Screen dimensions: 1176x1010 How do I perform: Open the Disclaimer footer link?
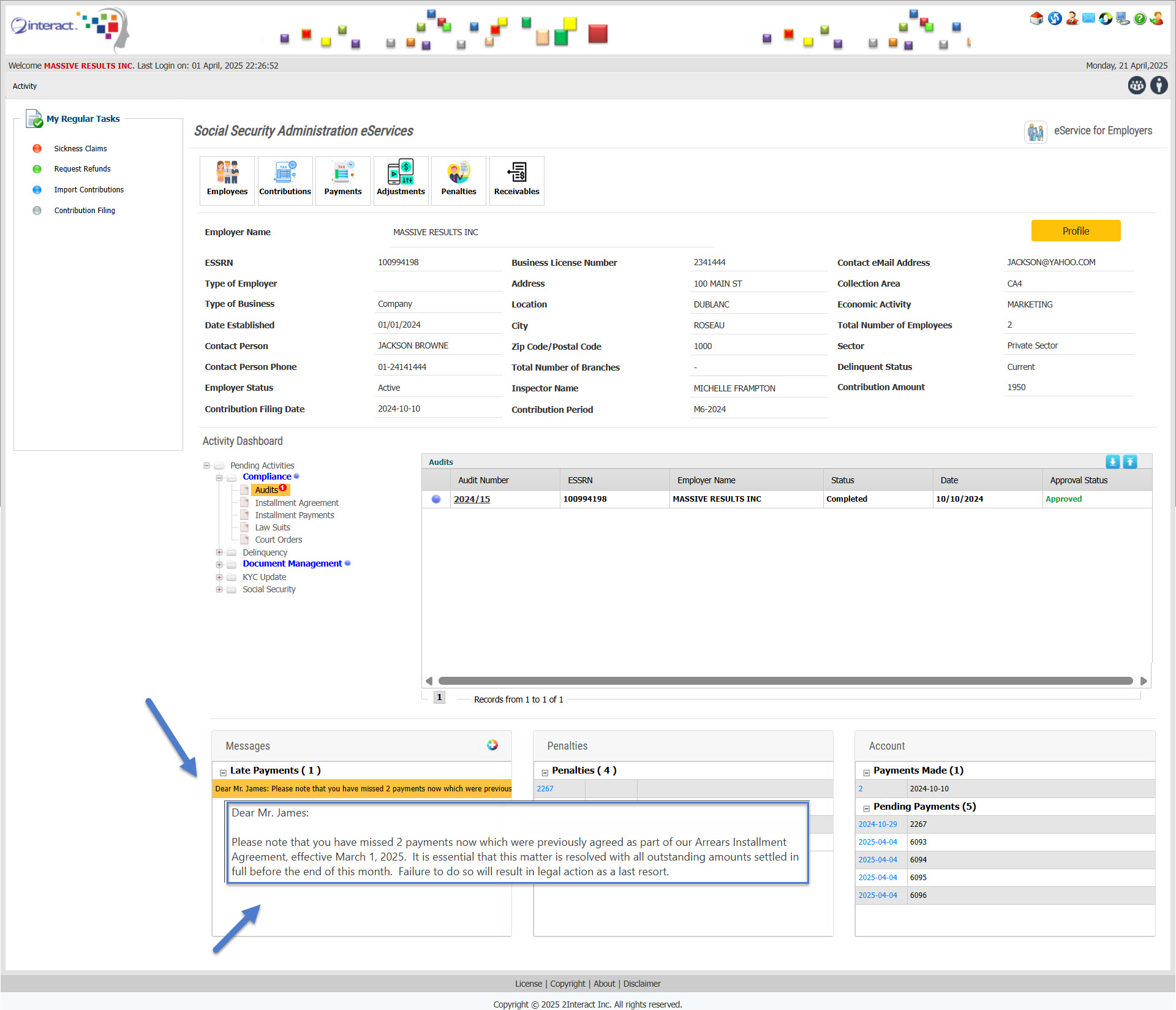642,984
